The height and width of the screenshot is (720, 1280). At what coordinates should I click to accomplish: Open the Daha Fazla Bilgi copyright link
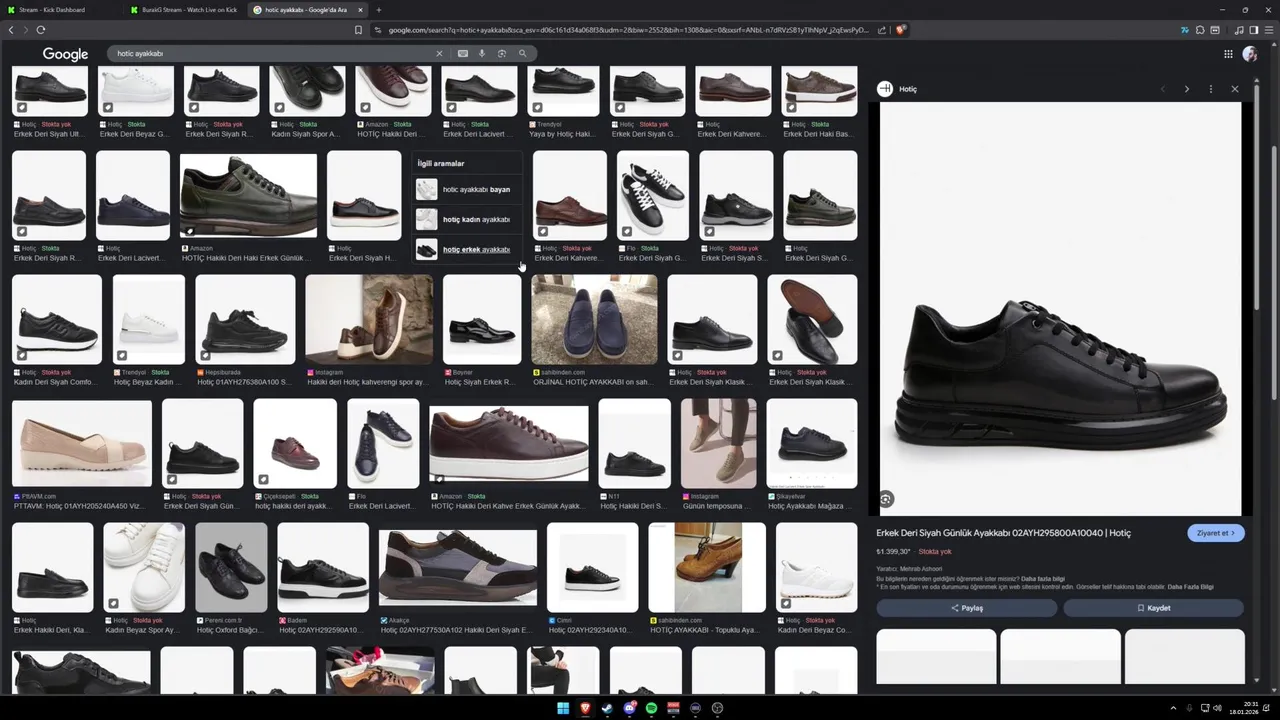point(1190,587)
